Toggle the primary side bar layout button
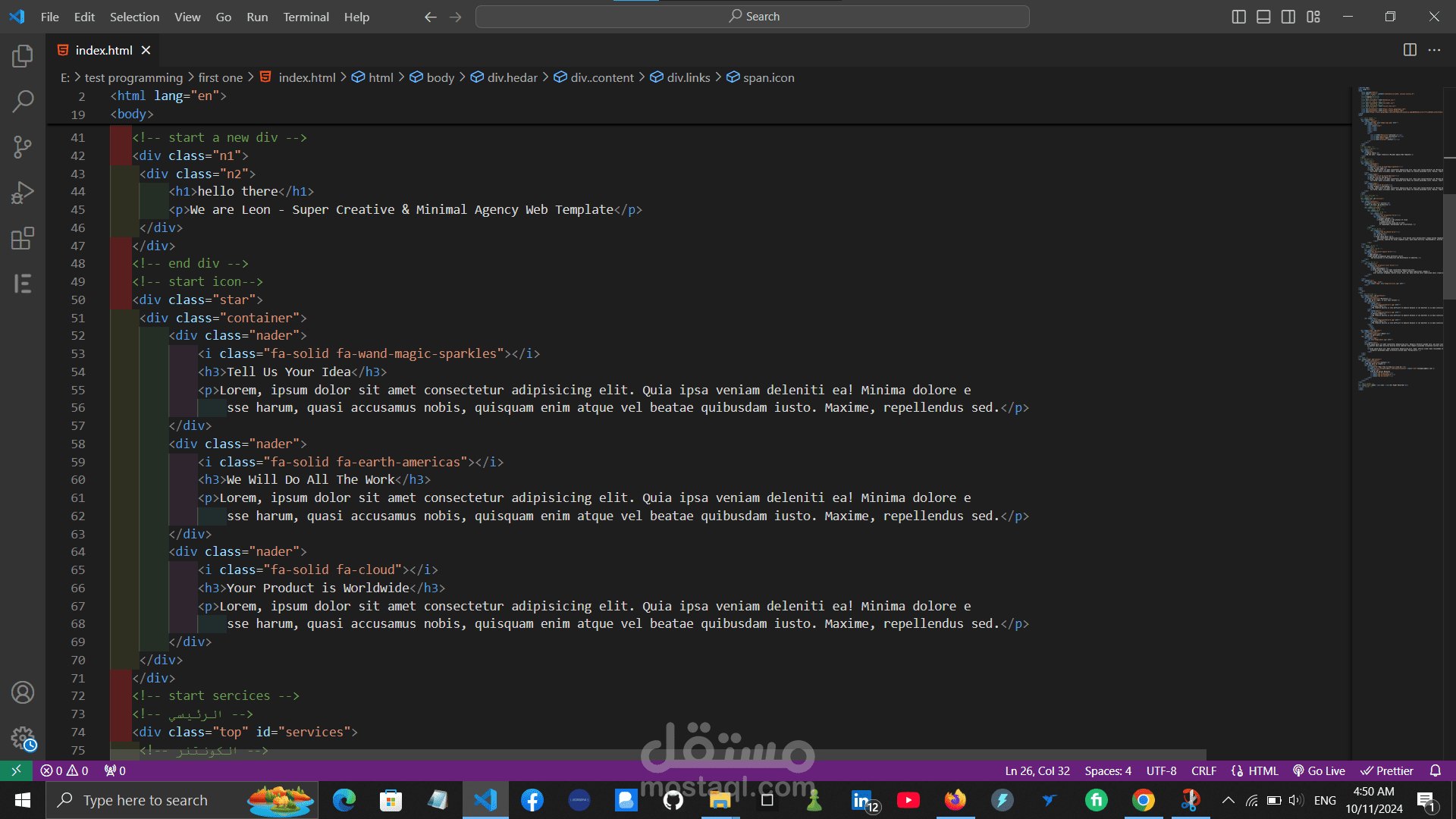 click(1239, 17)
